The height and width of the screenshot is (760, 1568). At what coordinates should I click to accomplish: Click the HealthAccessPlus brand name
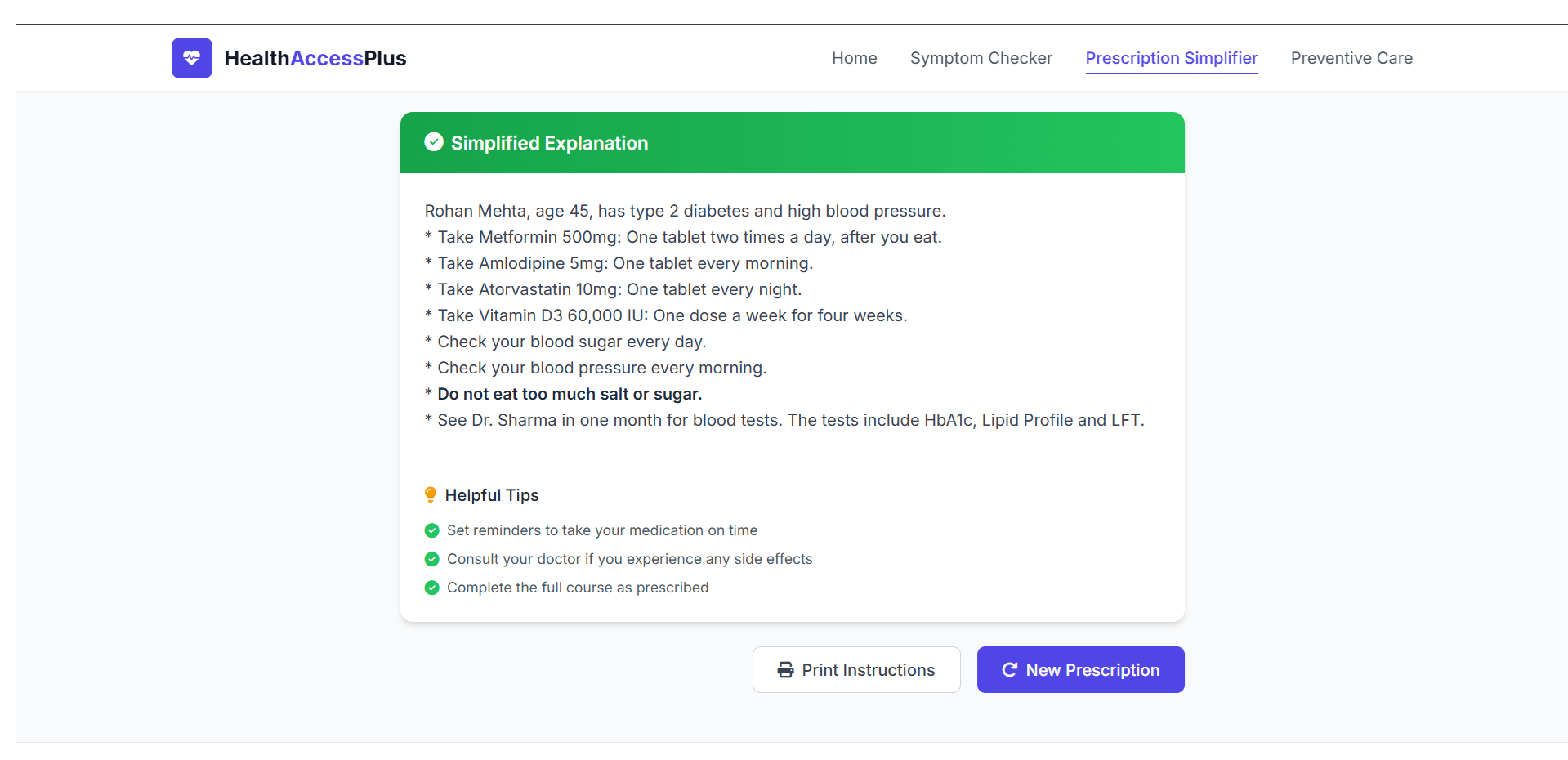[315, 58]
